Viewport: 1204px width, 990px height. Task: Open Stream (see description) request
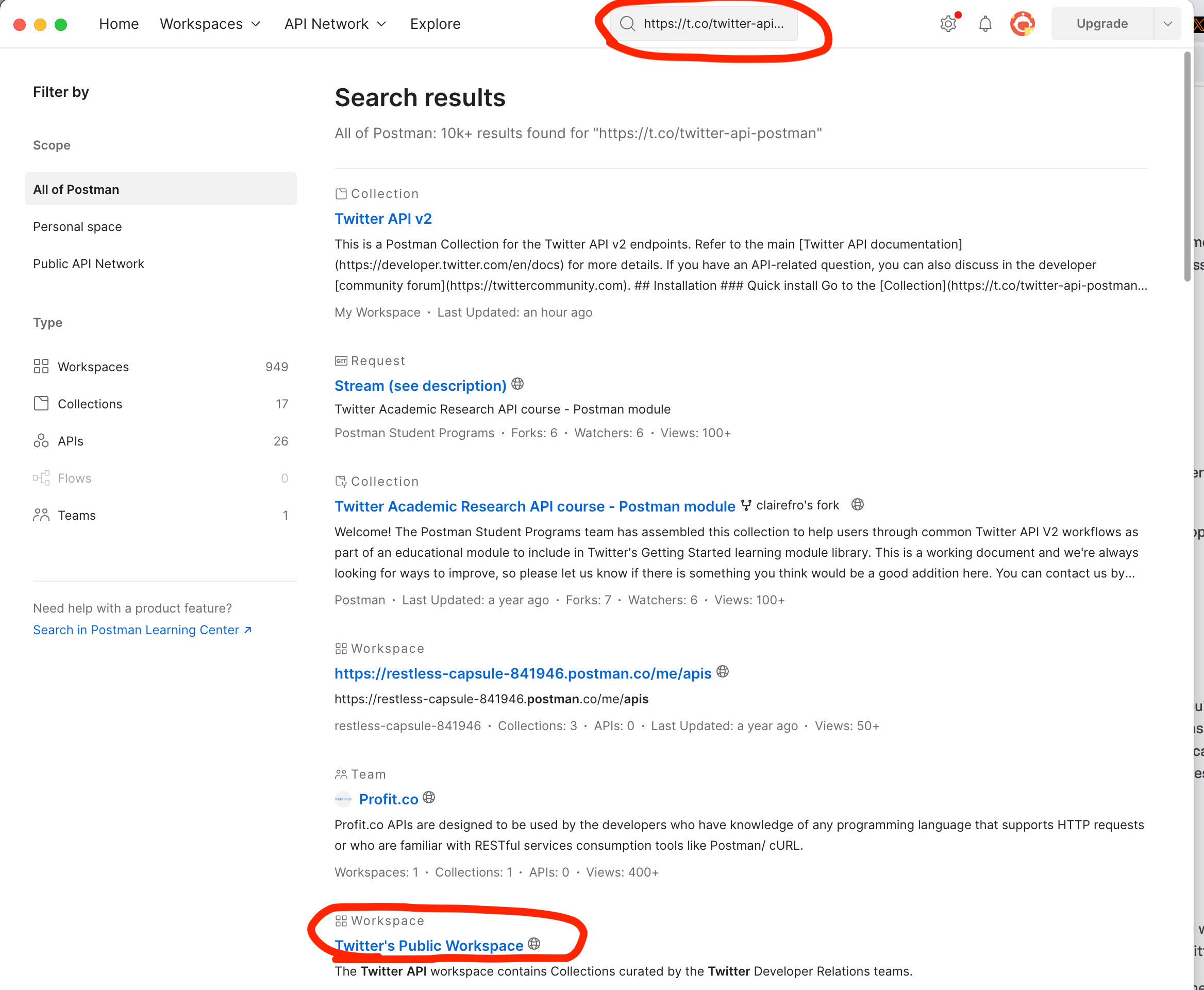pos(420,386)
